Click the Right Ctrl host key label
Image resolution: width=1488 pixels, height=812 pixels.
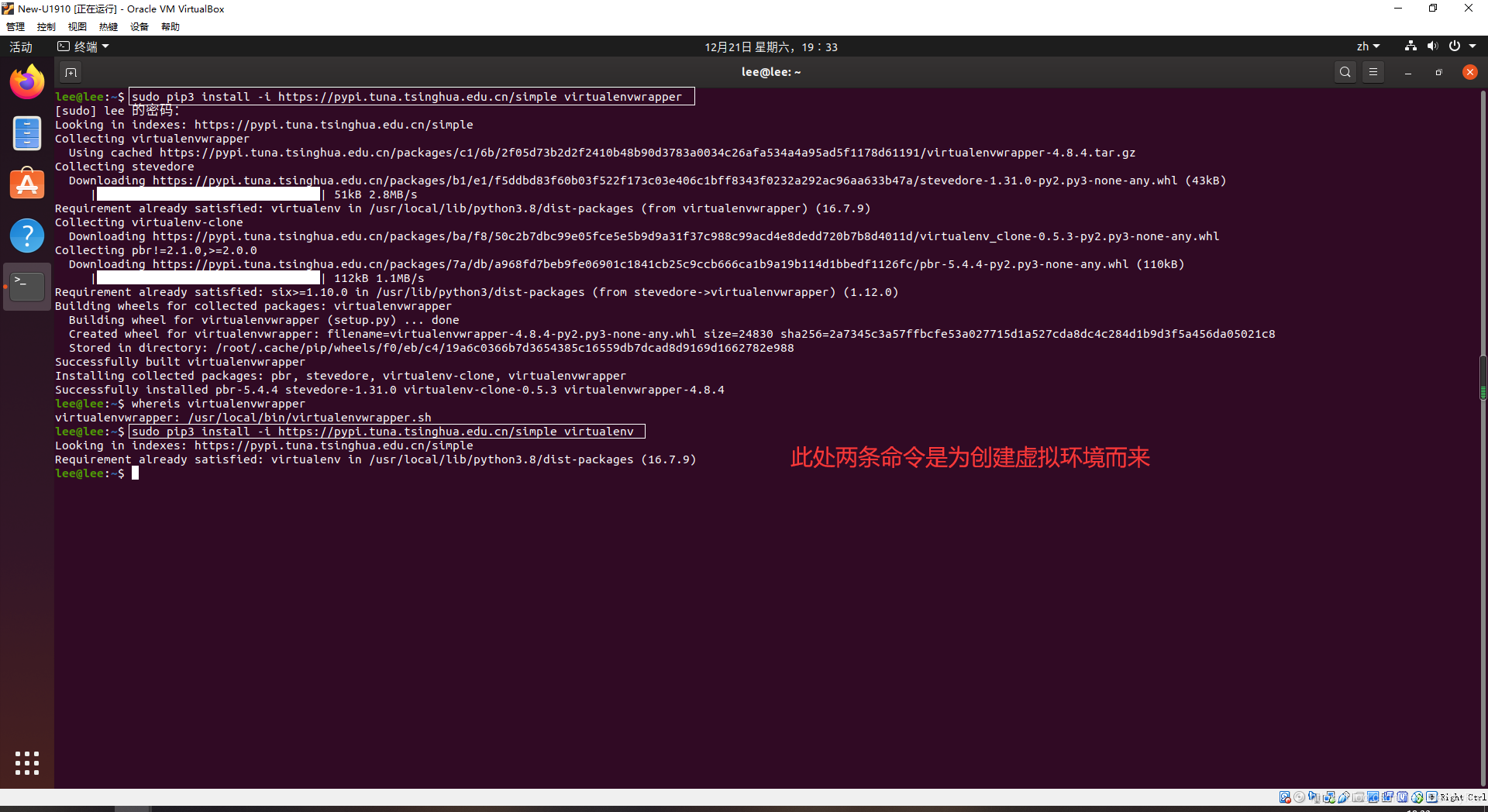(x=1463, y=797)
